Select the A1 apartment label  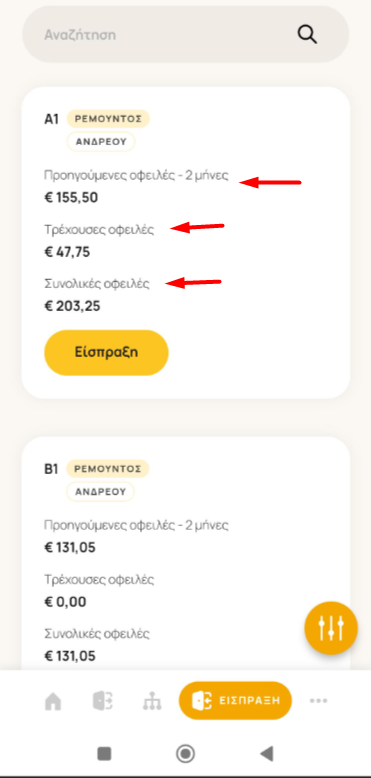(x=52, y=120)
